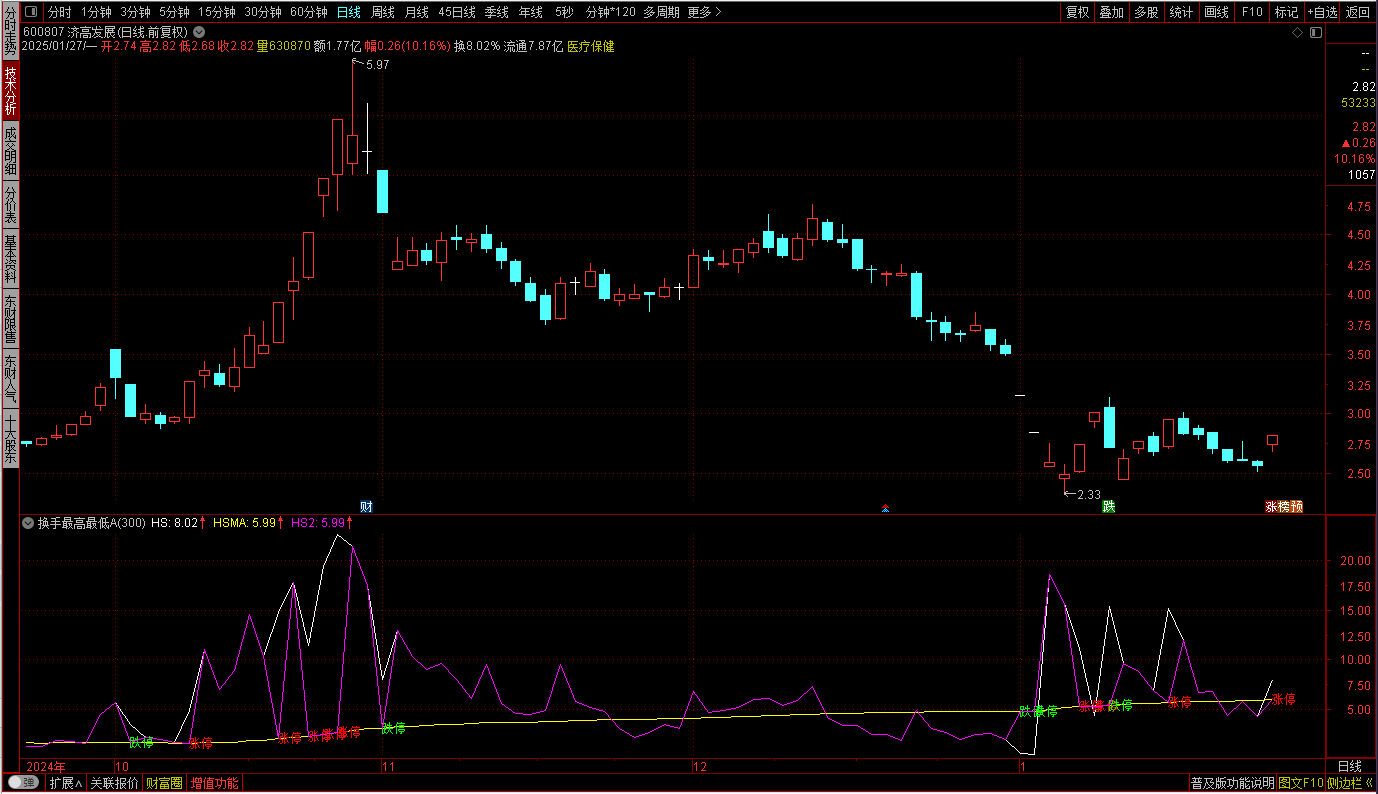1378x794 pixels.
Task: Toggle the 弹 popup switch
Action: [x=22, y=783]
